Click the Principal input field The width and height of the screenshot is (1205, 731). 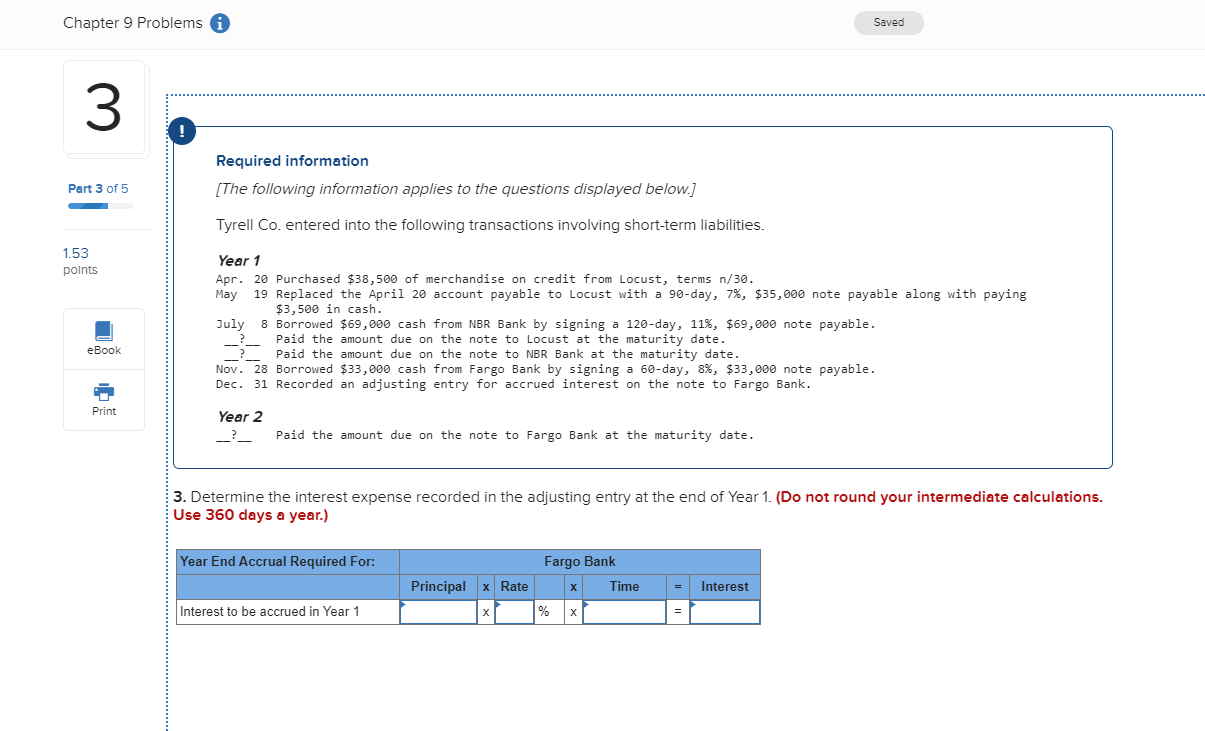[438, 611]
